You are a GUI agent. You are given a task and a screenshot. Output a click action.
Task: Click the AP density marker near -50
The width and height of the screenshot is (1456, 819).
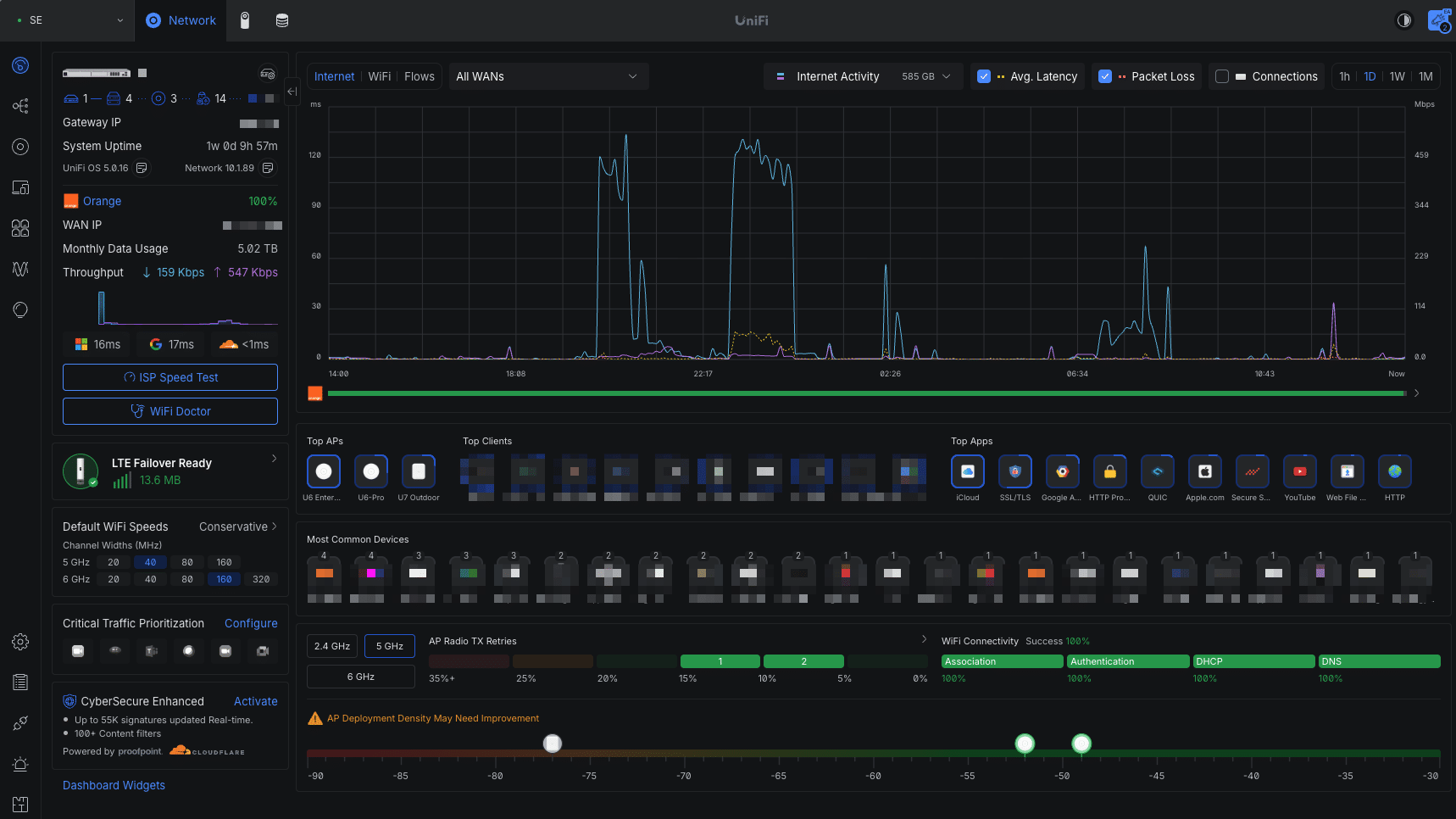(1081, 744)
